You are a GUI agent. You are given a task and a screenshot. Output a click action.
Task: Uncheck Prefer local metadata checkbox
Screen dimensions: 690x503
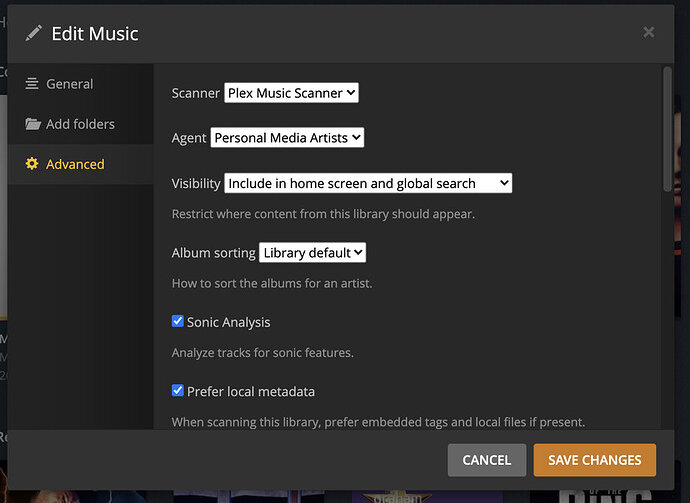[x=178, y=391]
